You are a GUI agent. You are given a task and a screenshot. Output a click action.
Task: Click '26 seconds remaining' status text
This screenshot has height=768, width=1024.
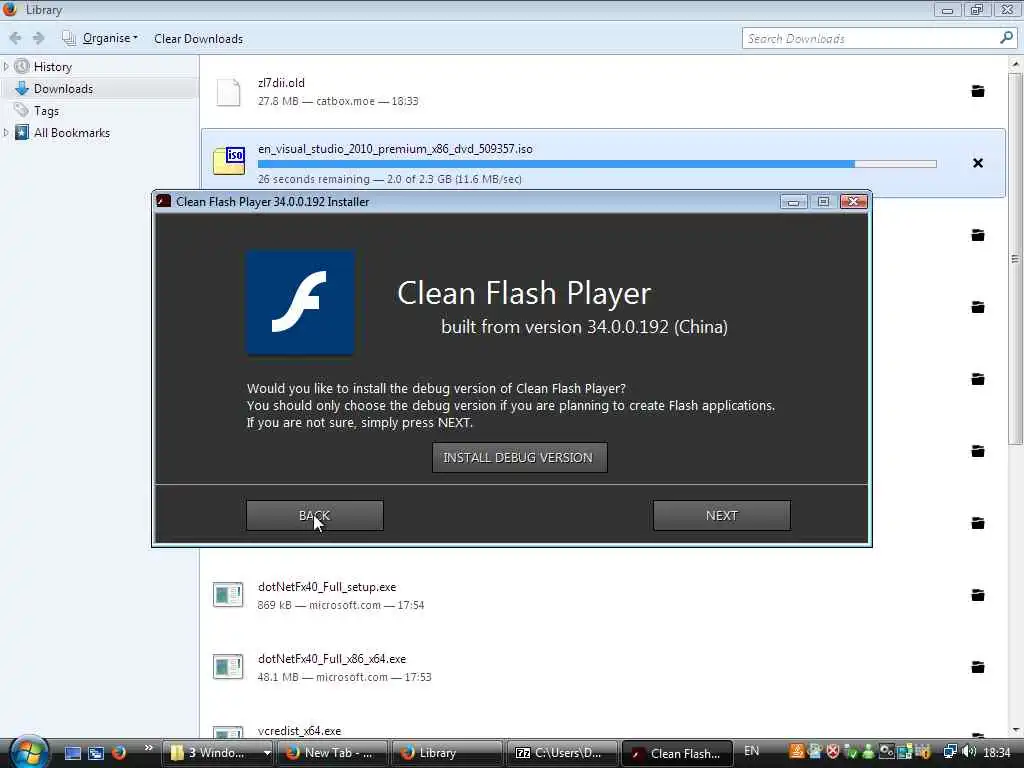click(313, 179)
